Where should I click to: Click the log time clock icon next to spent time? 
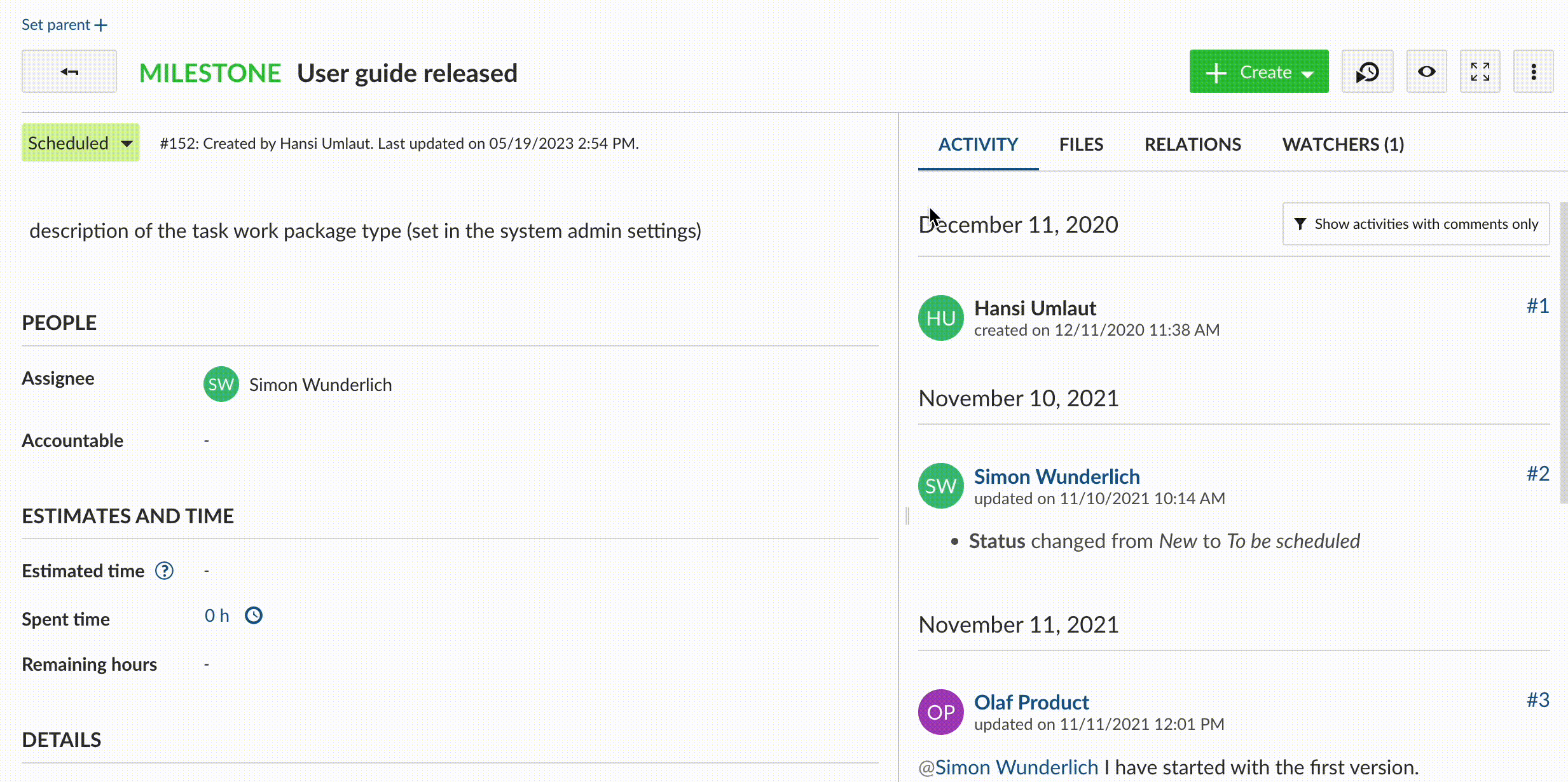254,615
